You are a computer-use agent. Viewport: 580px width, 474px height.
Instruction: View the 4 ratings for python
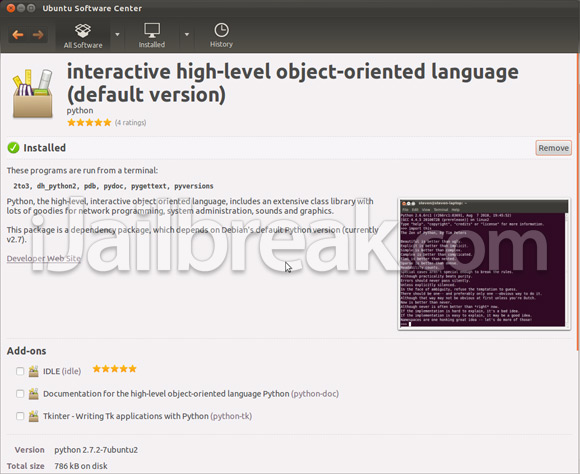pos(130,122)
